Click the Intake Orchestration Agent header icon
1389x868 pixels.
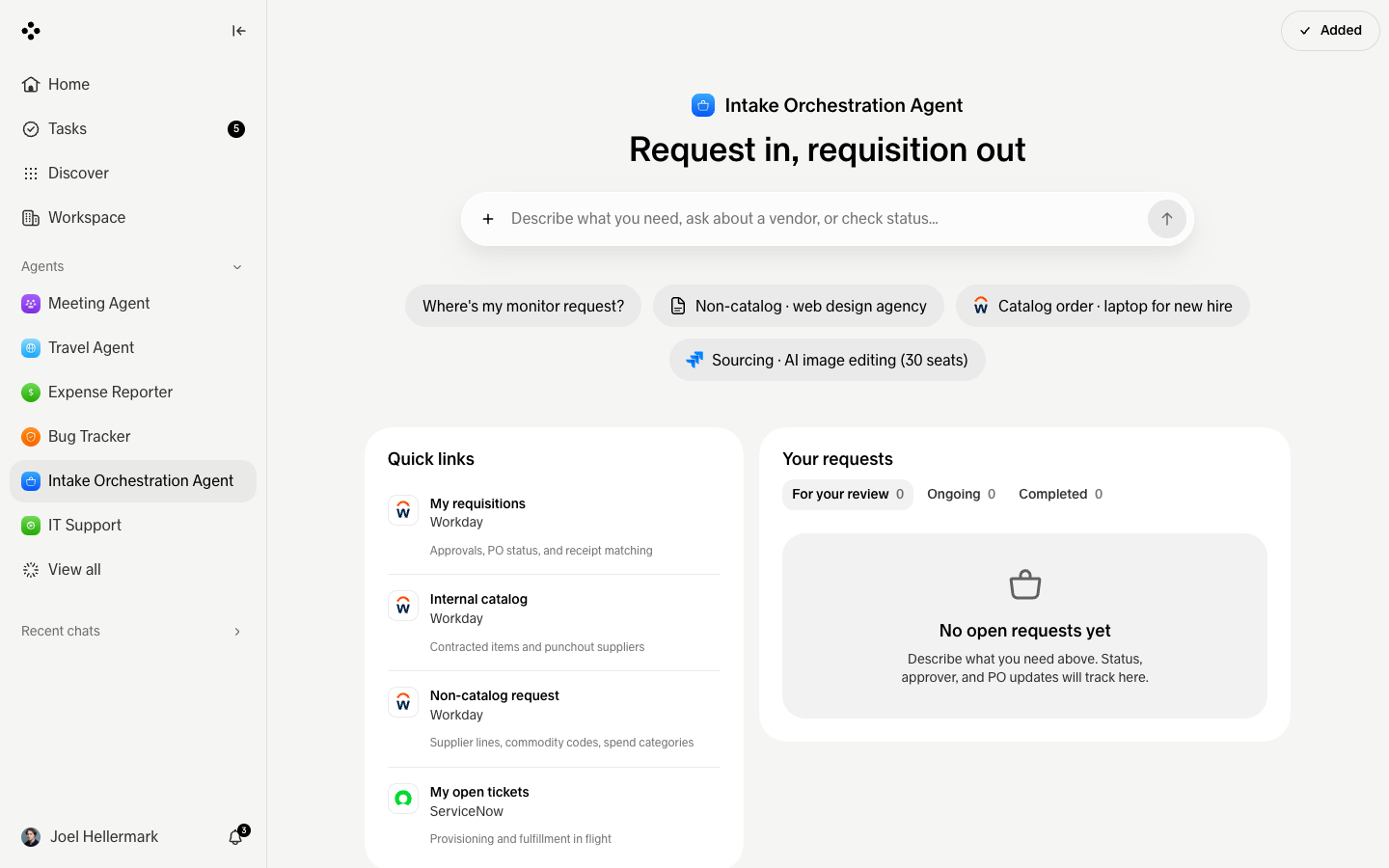(703, 105)
